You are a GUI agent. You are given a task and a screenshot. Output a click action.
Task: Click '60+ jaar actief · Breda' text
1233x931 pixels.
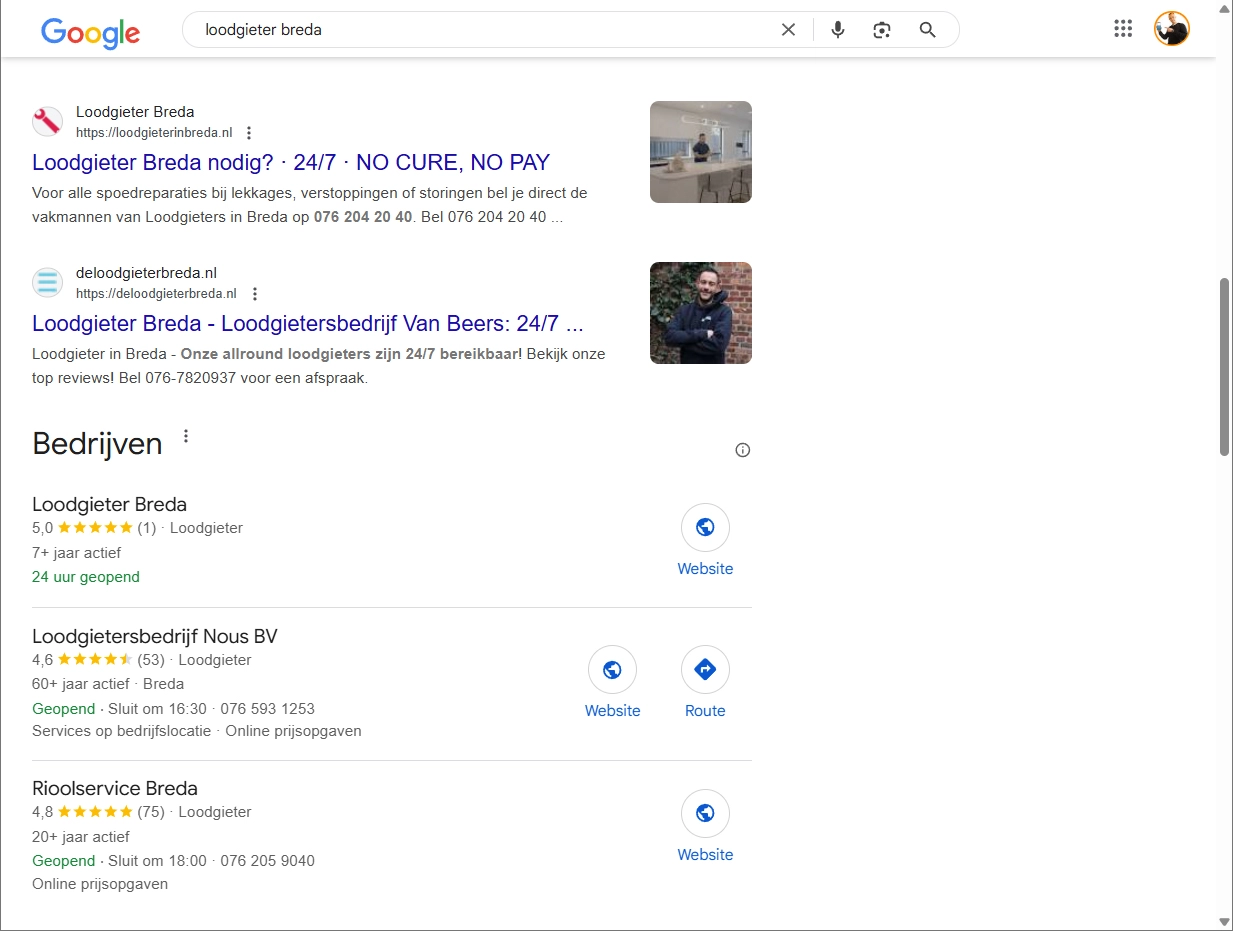108,684
